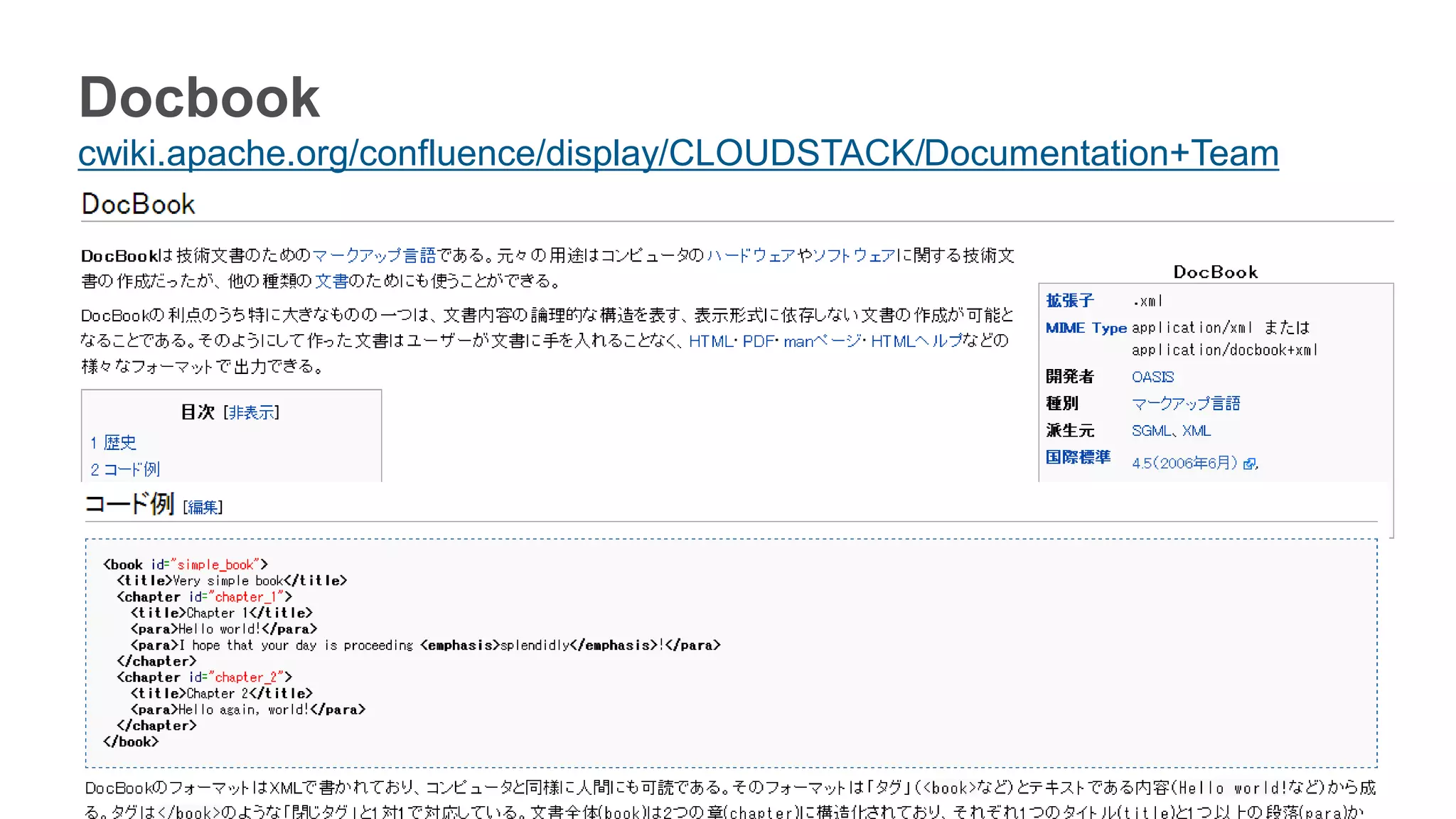1456x819 pixels.
Task: Click the closing </book> tag line
Action: click(x=131, y=742)
